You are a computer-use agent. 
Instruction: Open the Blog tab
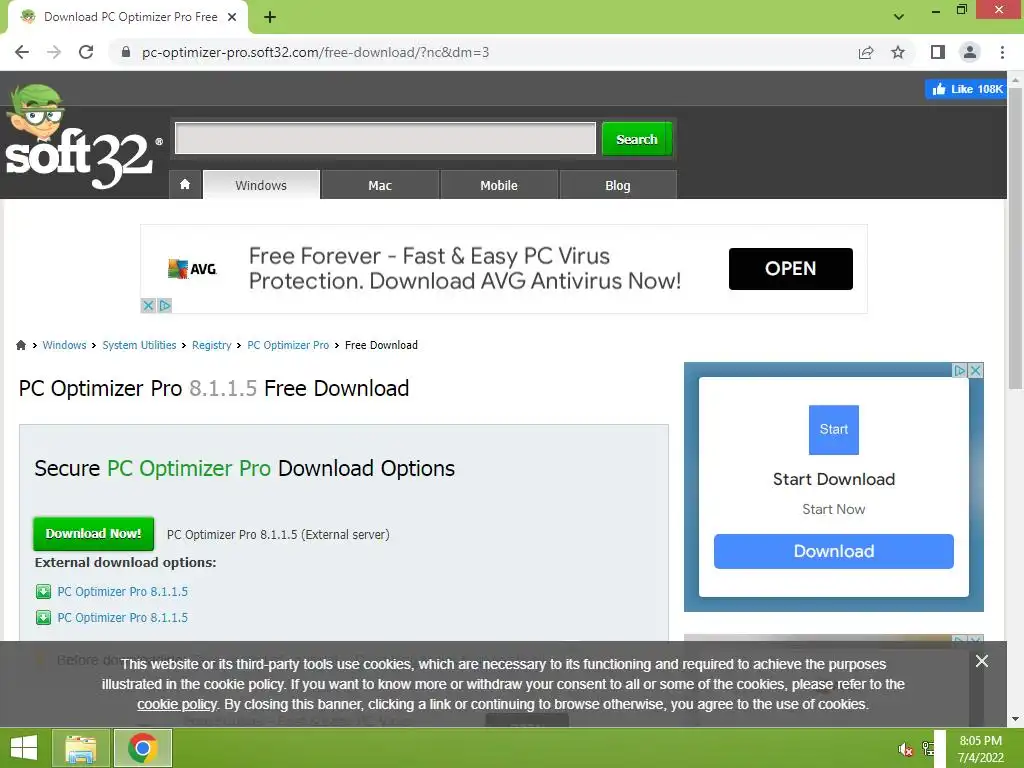tap(618, 185)
